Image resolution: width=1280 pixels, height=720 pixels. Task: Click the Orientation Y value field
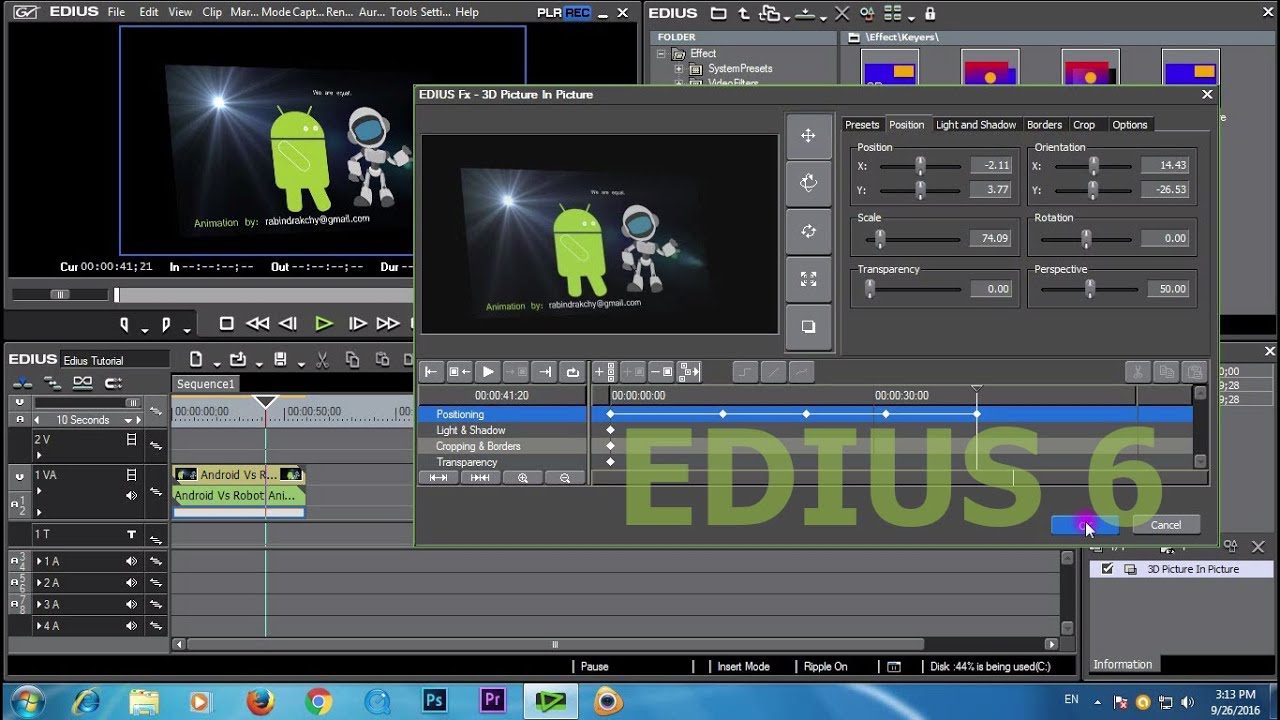(x=1165, y=190)
